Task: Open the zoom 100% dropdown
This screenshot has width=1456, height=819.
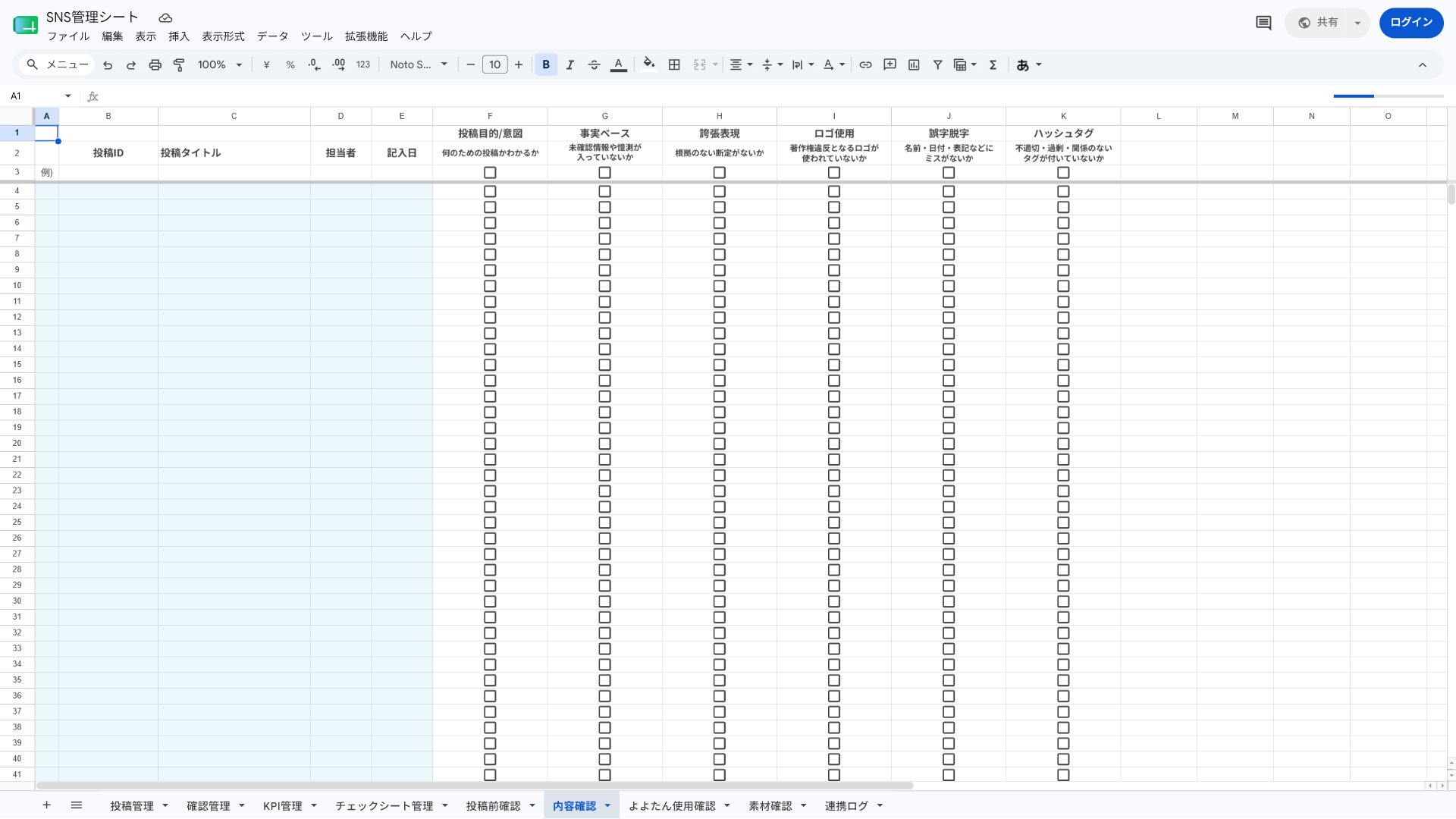Action: point(220,65)
